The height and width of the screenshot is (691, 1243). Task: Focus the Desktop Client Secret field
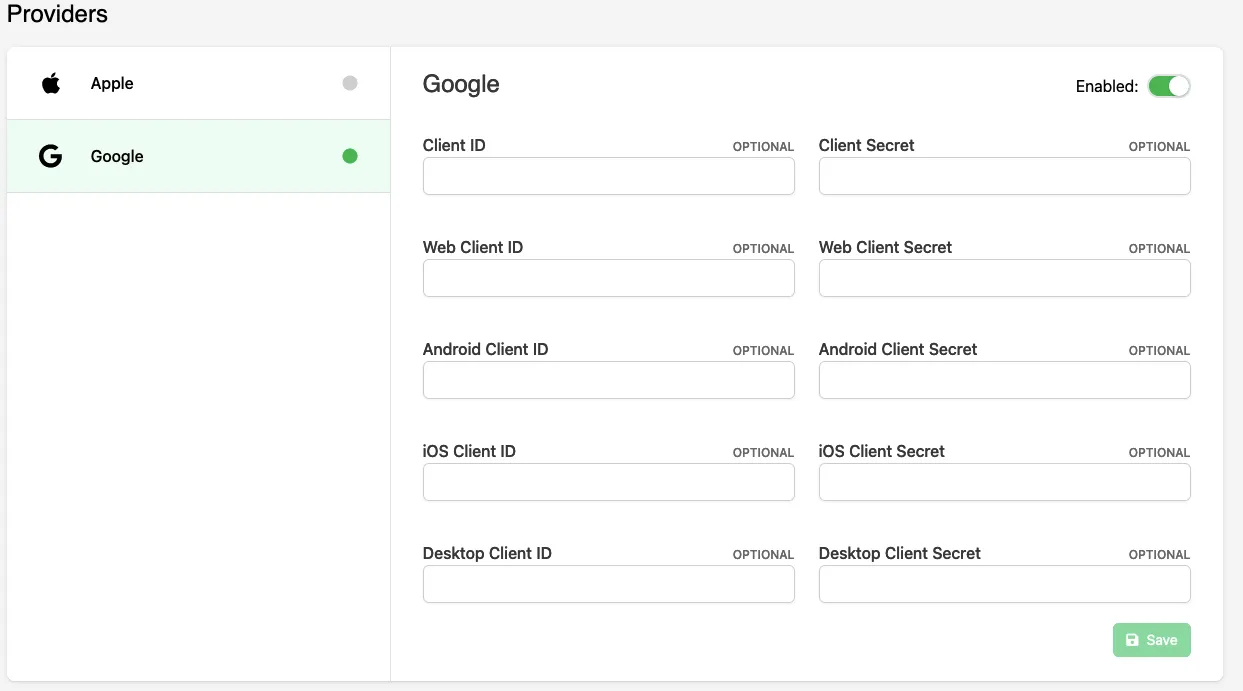pos(1005,584)
